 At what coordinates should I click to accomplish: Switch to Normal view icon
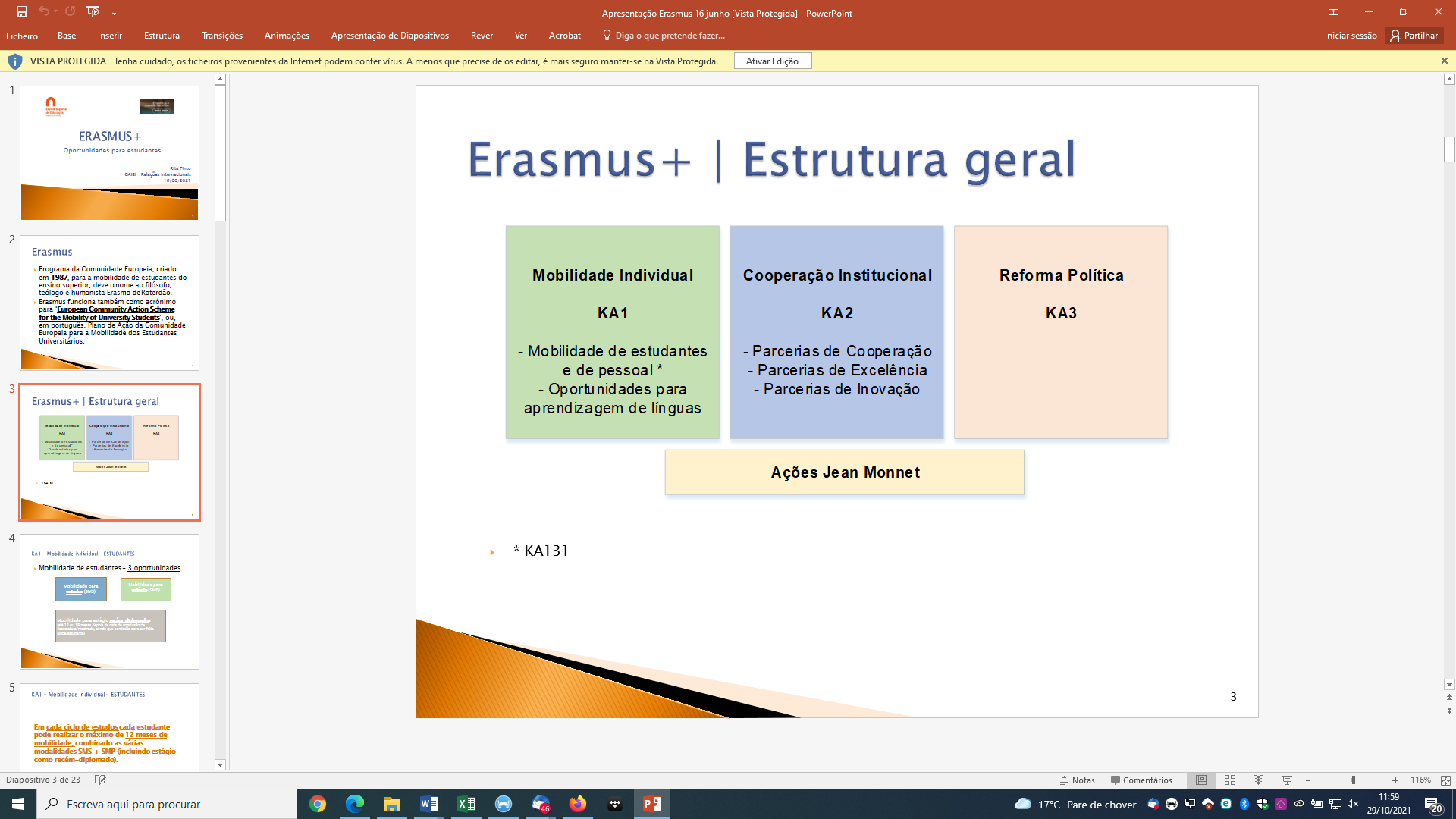coord(1201,780)
